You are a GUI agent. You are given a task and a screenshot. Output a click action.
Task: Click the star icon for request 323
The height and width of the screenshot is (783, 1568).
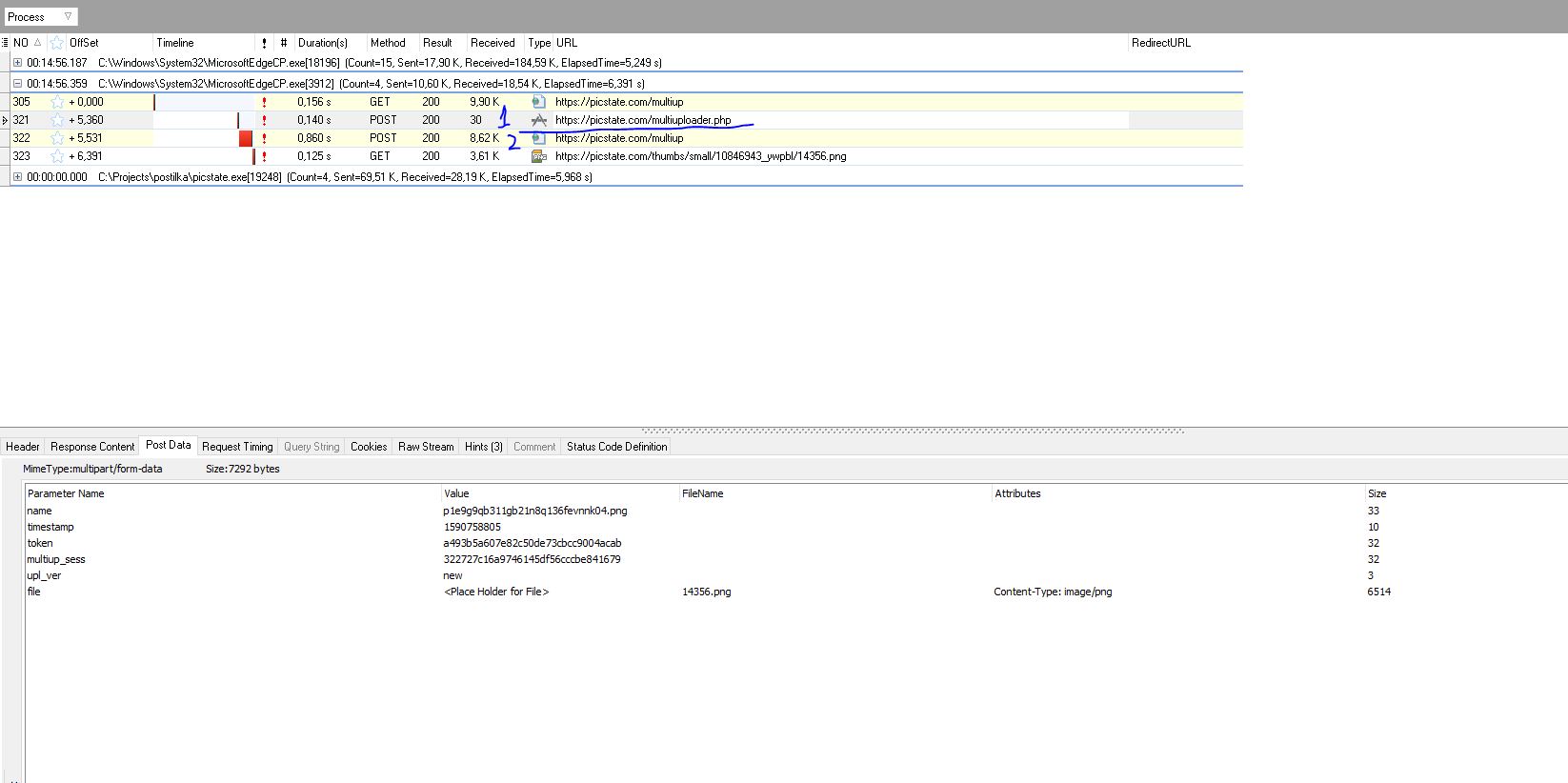coord(57,156)
